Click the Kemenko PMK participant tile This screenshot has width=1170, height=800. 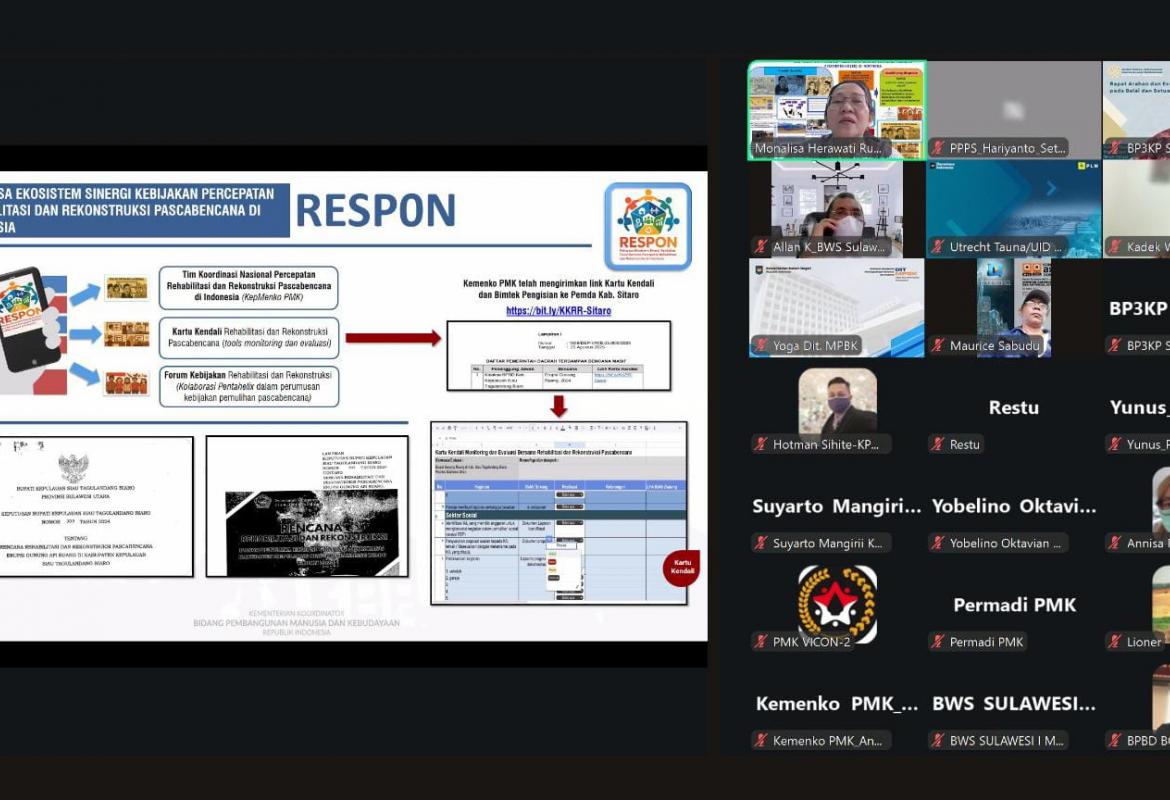click(x=836, y=704)
